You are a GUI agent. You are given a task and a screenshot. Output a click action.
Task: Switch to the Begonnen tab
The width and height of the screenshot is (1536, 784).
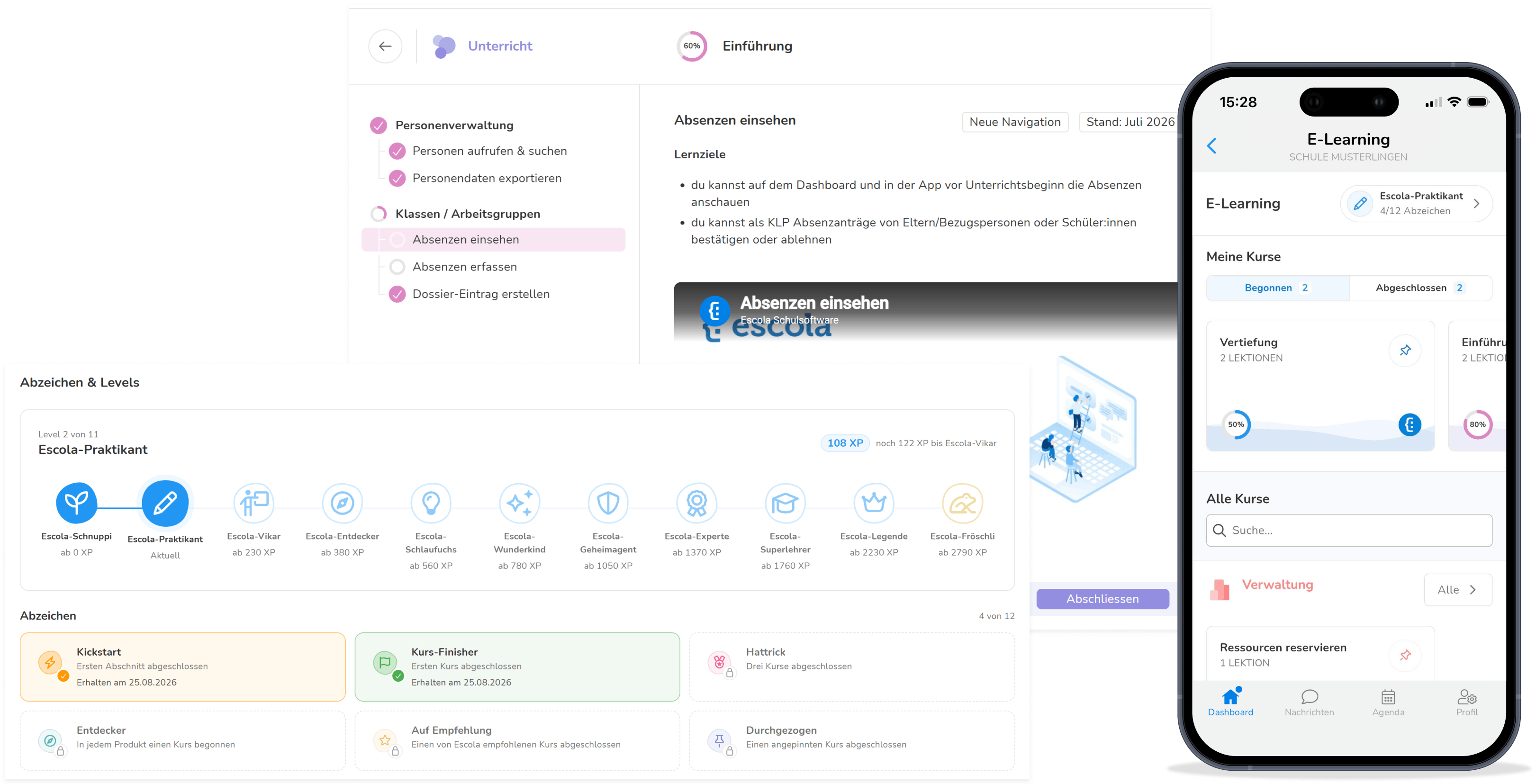pyautogui.click(x=1278, y=288)
